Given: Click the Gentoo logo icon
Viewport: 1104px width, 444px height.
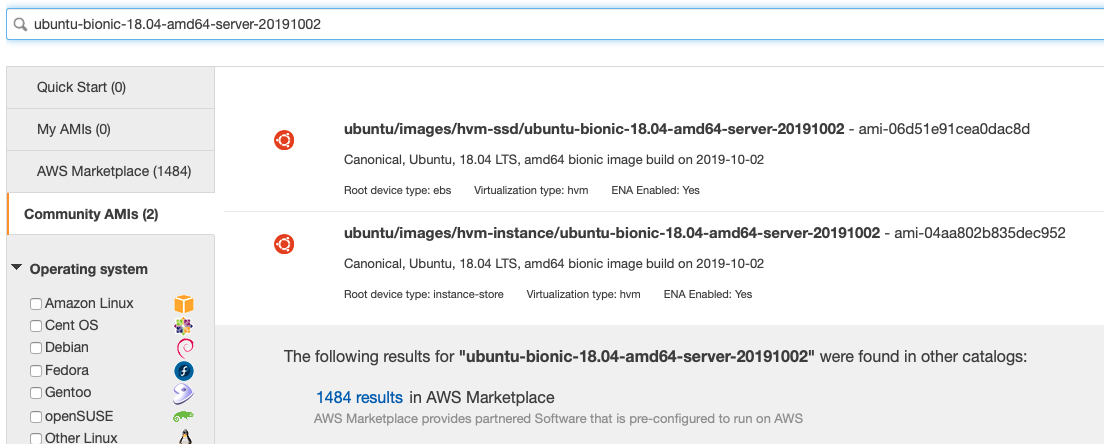Looking at the screenshot, I should click(x=184, y=393).
